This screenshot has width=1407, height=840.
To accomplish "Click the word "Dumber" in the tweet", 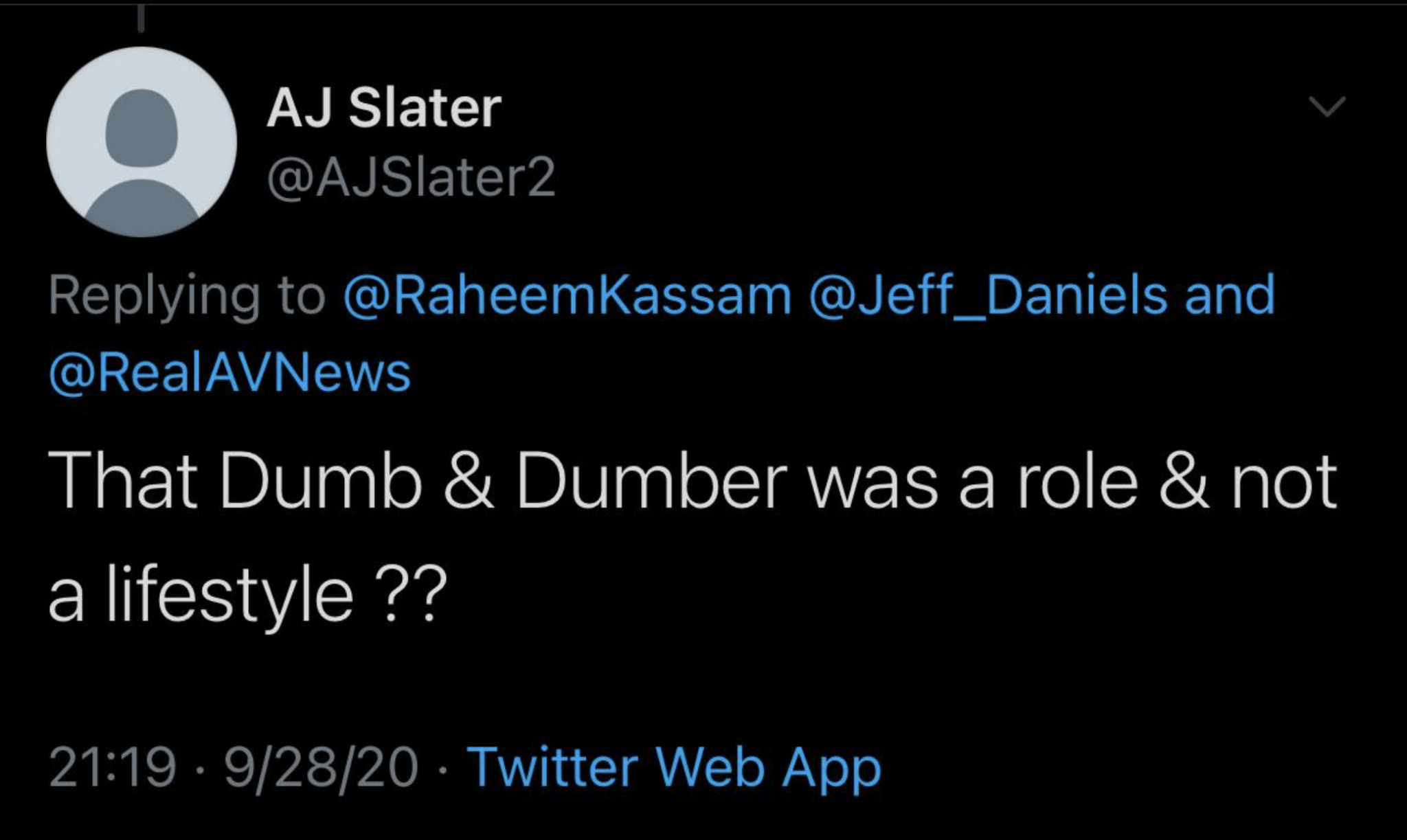I will pos(651,481).
